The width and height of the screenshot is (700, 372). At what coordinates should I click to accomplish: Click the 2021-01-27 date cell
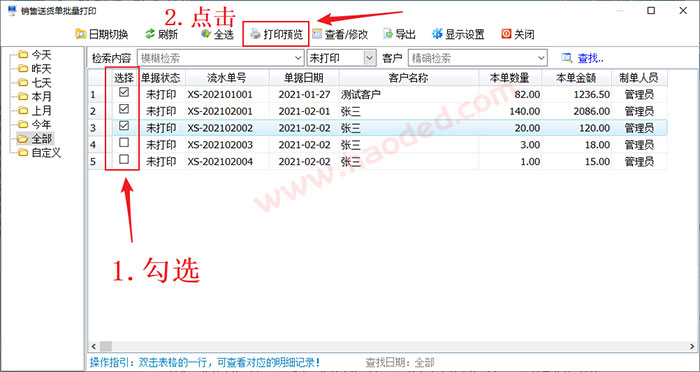point(304,94)
